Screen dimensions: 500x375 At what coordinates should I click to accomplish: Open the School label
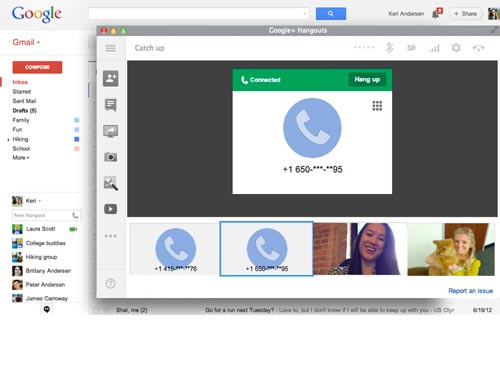21,149
